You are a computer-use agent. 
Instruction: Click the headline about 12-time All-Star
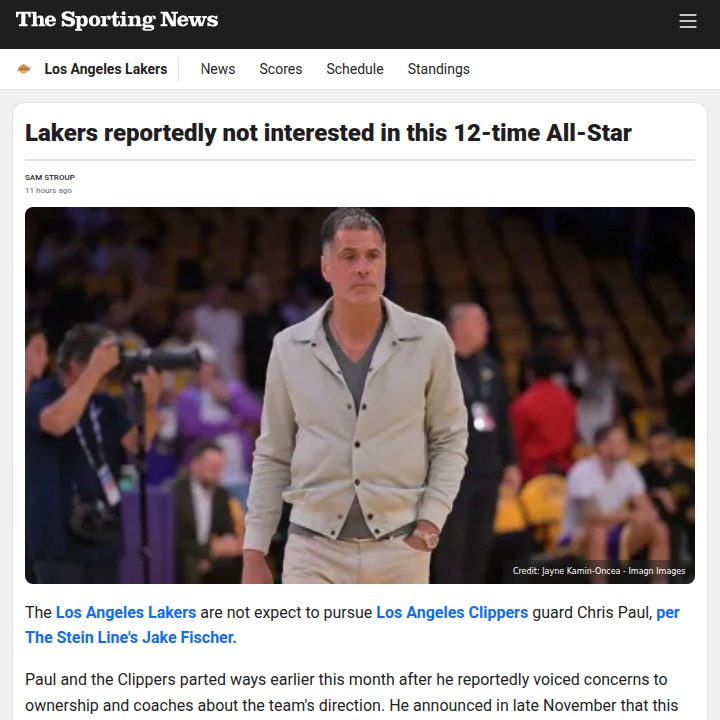pos(328,133)
